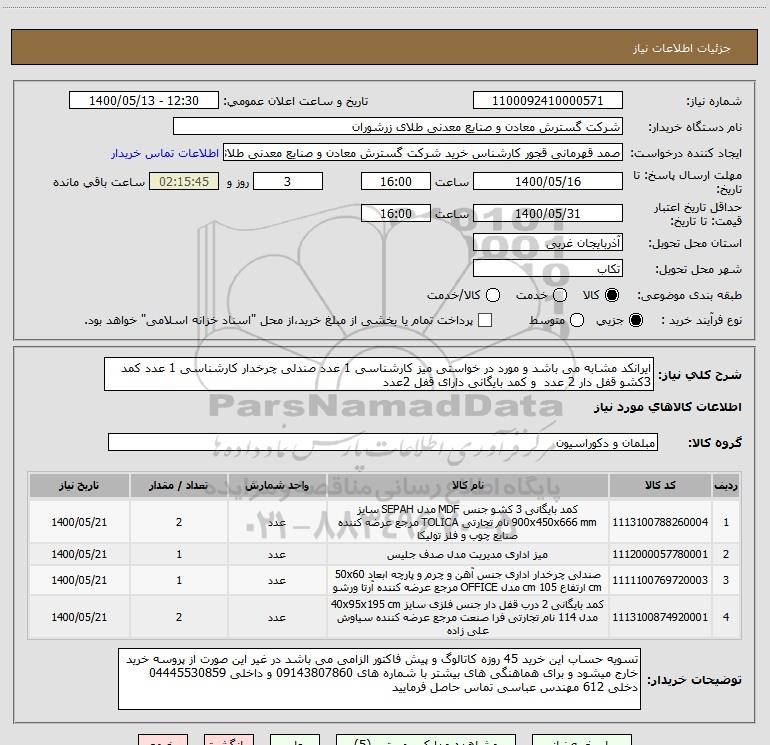This screenshot has width=770, height=745.
Task: Click the price validity time 16:00 field
Action: pos(396,214)
